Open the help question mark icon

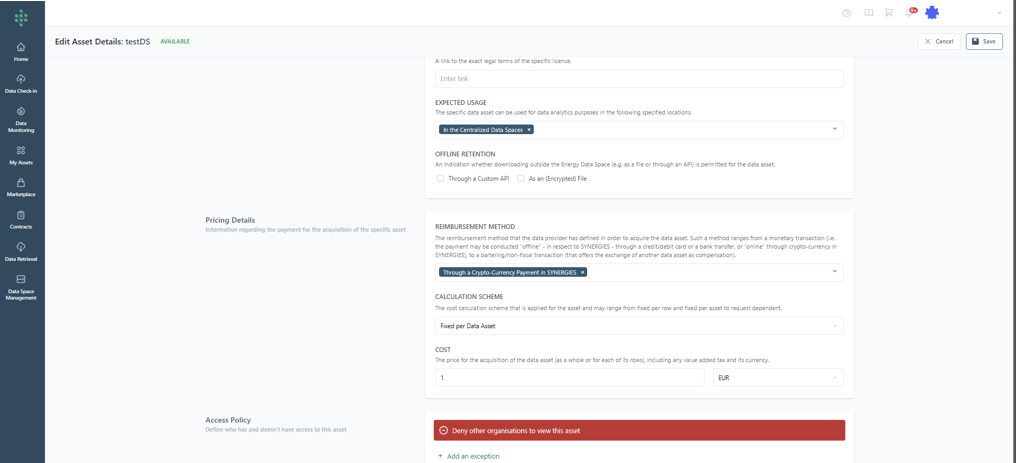[847, 13]
